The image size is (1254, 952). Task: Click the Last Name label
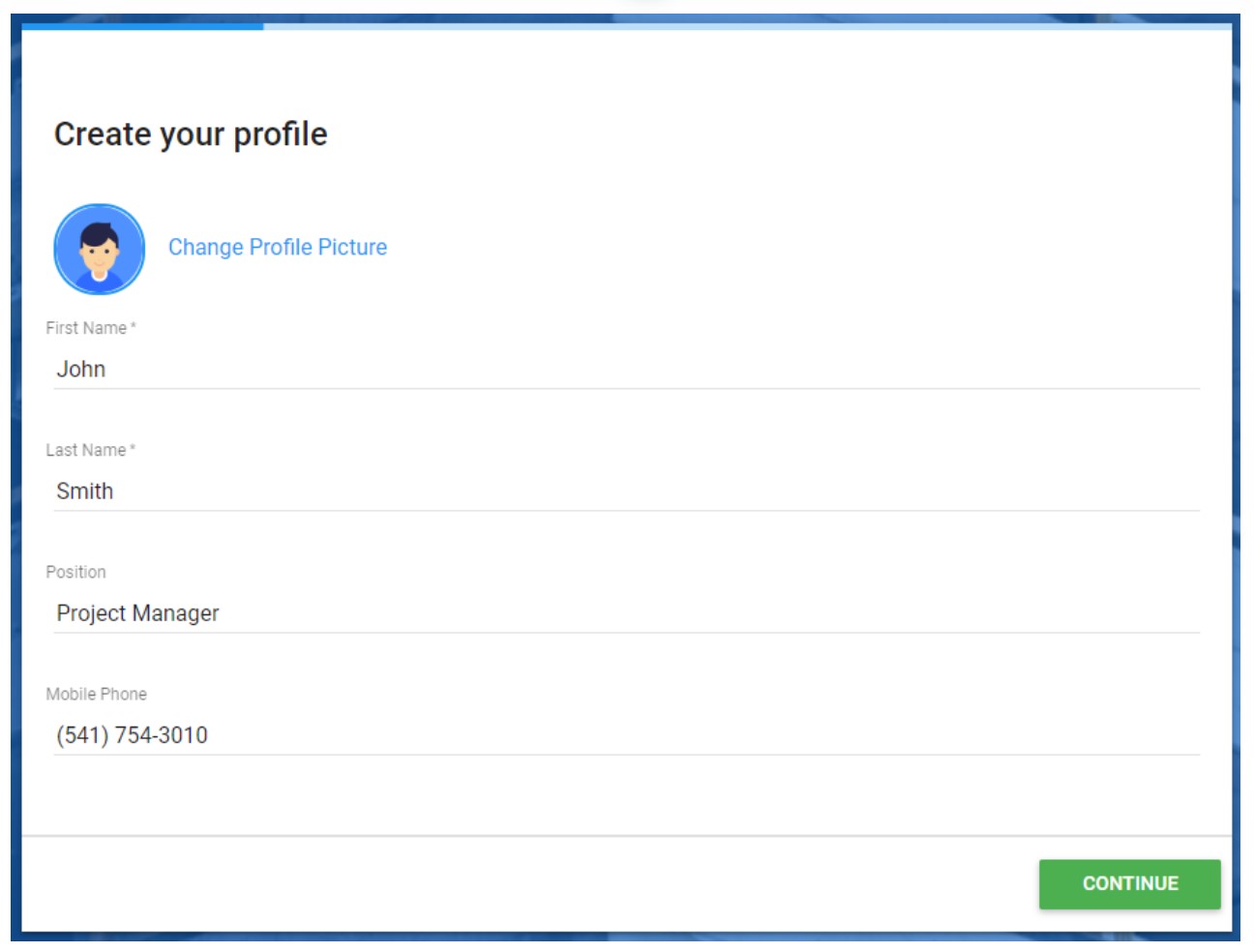(x=85, y=450)
